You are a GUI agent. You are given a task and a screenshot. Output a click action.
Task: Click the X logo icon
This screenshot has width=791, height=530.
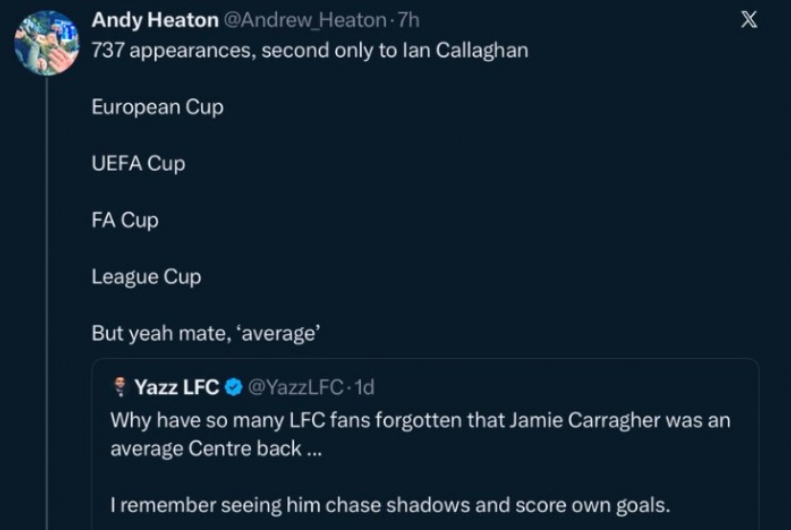pos(748,20)
